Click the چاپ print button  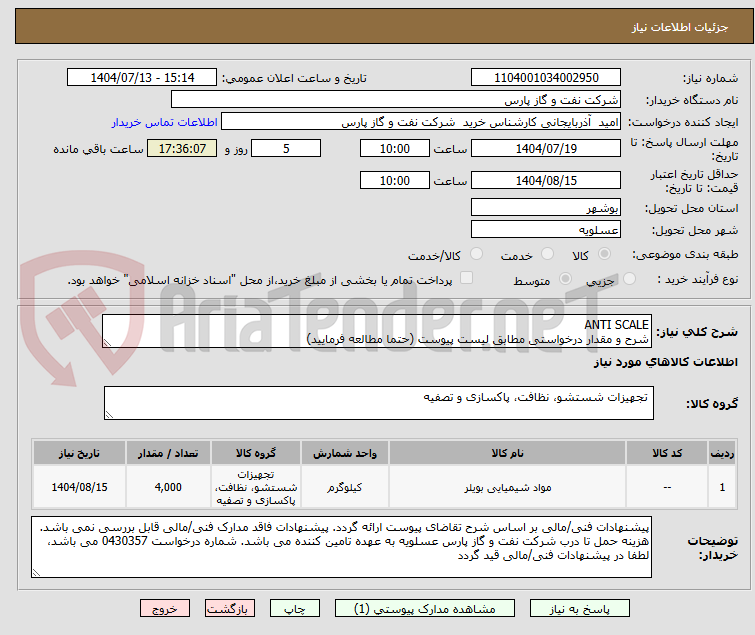click(295, 609)
